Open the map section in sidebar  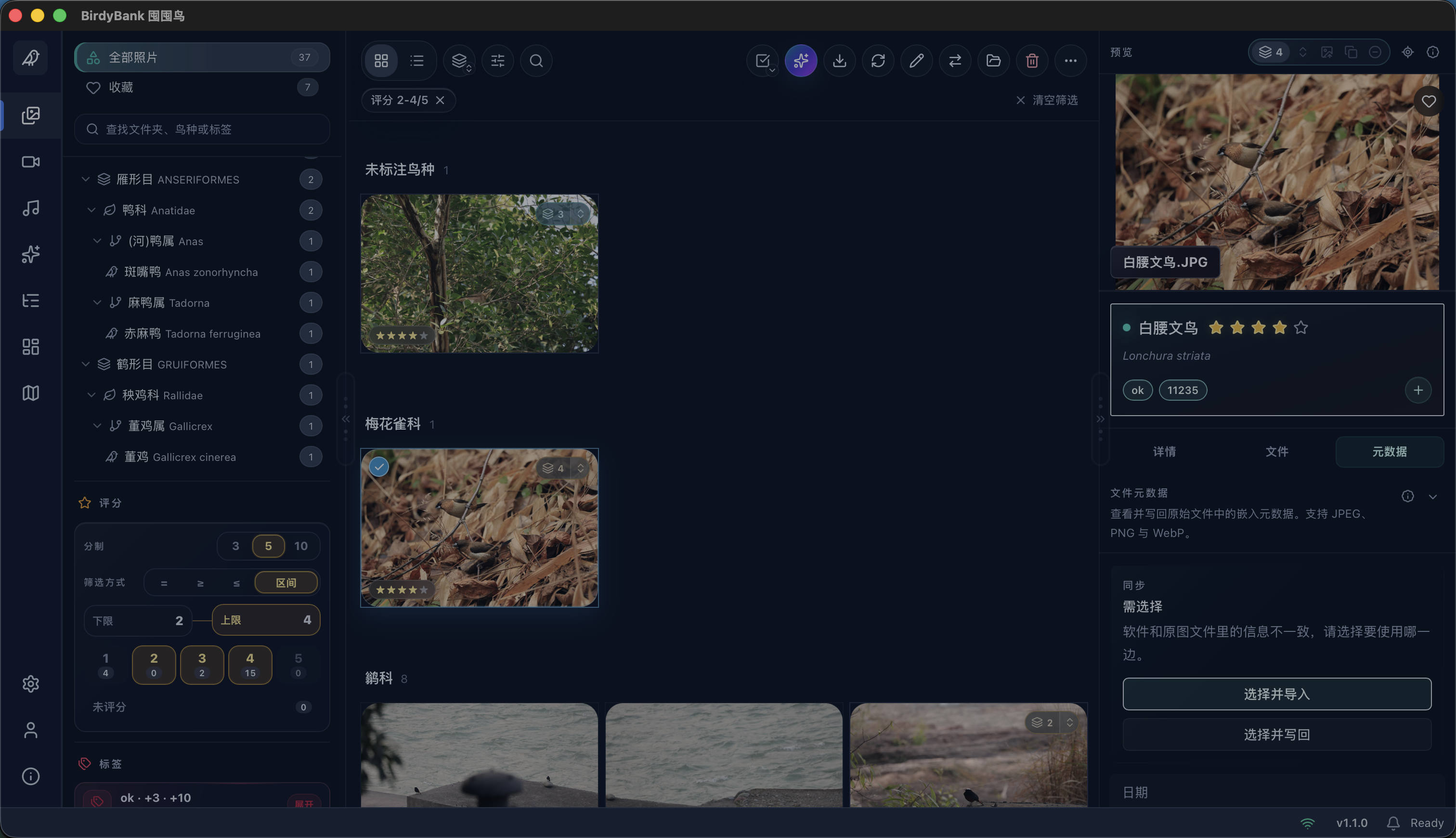click(30, 393)
